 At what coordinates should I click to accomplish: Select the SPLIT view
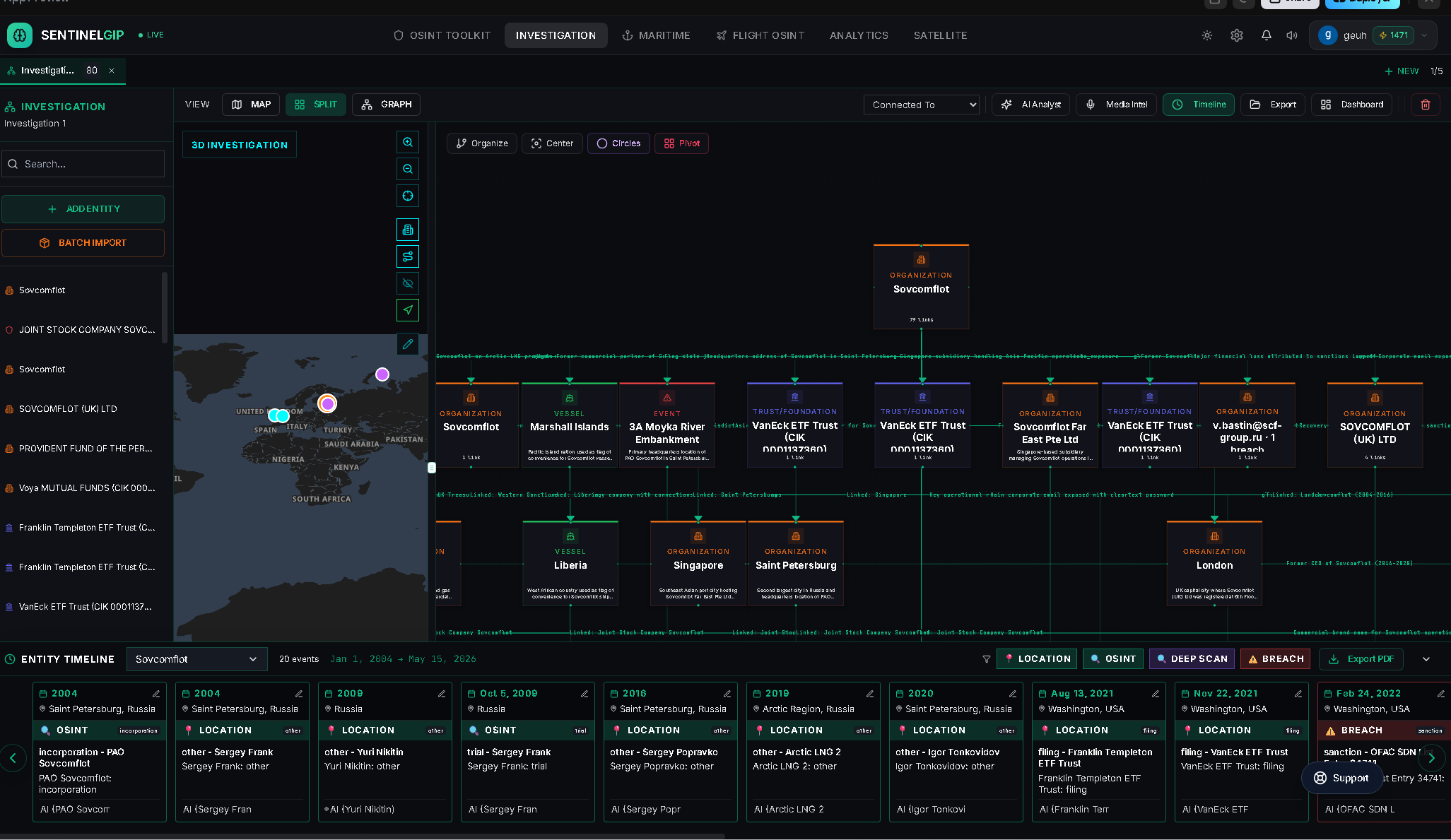point(316,105)
